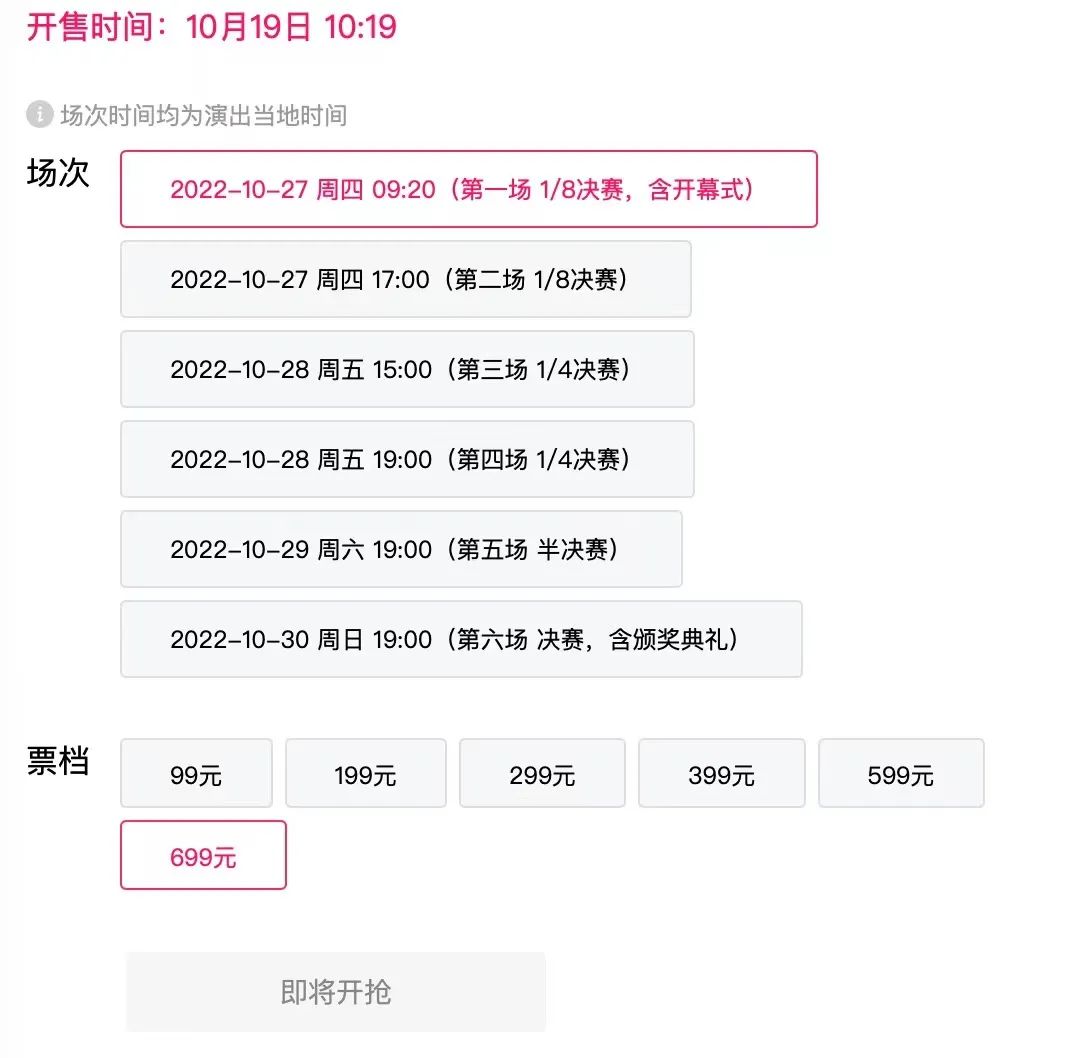The image size is (1080, 1058).
Task: Choose the 2022-10-27 17:00 第二场 session
Action: 405,279
